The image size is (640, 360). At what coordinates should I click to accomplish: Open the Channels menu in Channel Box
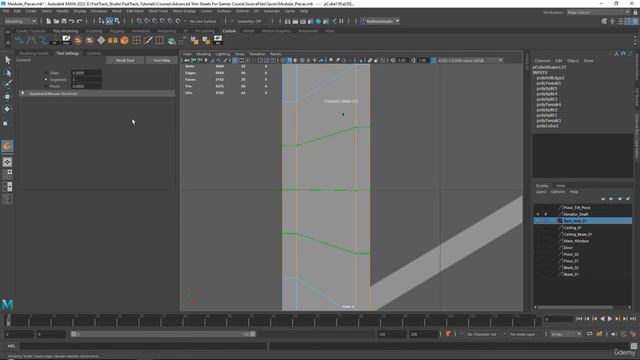542,60
